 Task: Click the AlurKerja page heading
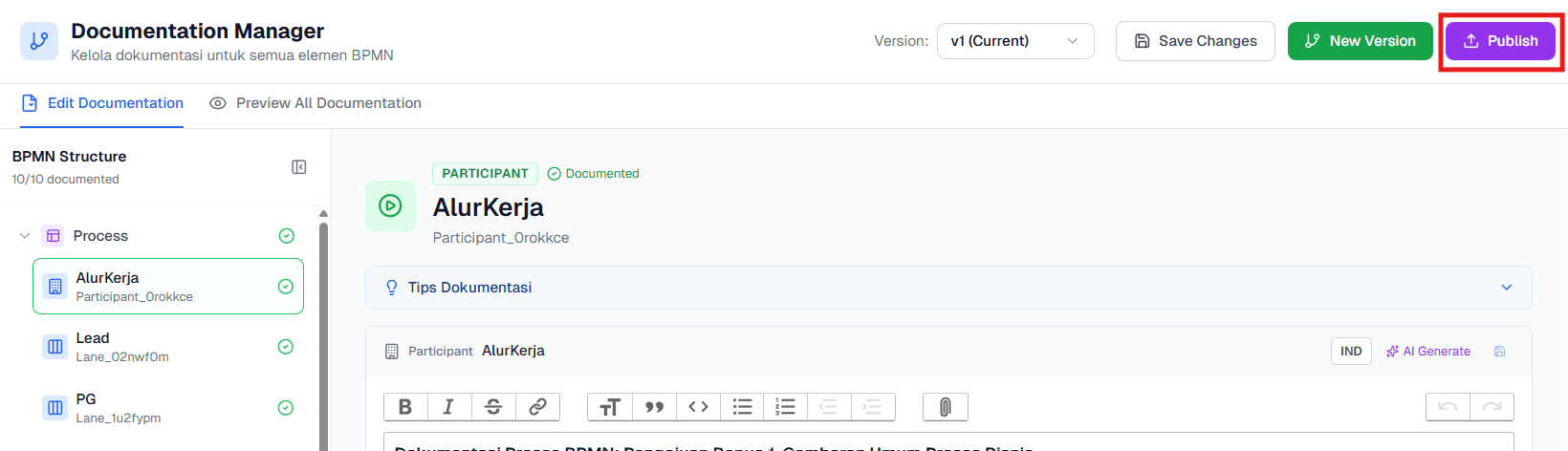pos(488,207)
